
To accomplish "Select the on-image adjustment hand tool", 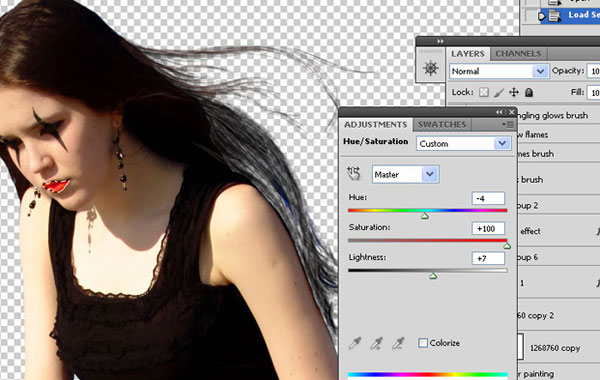I will [x=354, y=174].
